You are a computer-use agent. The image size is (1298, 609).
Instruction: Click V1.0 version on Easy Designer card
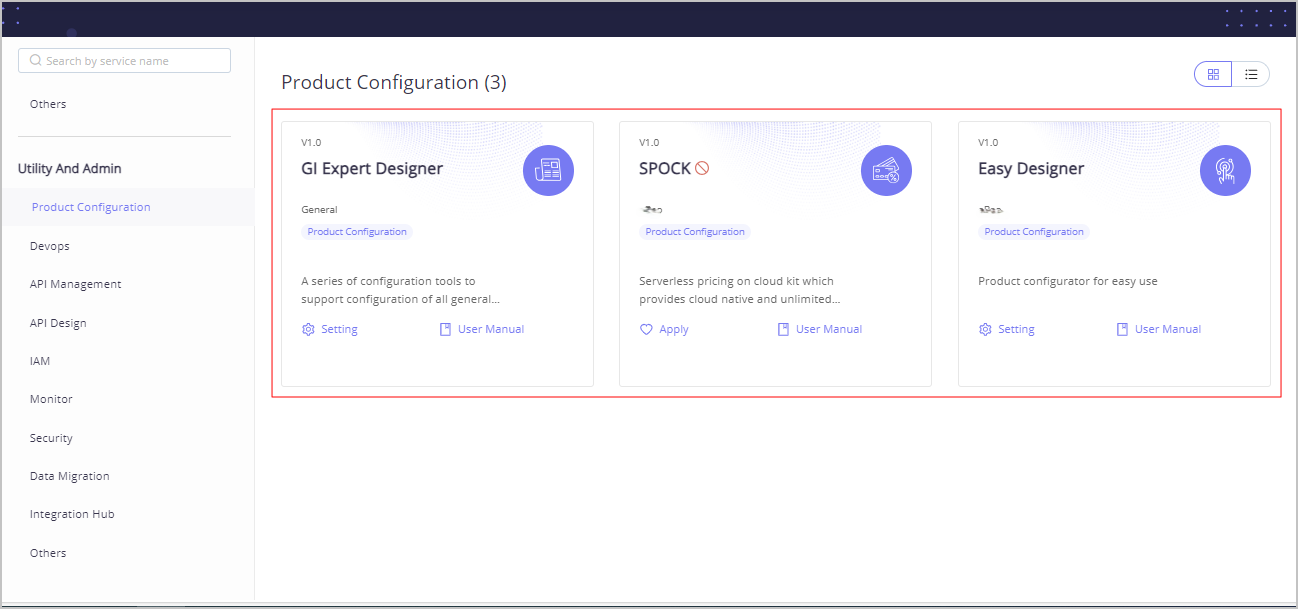(988, 143)
